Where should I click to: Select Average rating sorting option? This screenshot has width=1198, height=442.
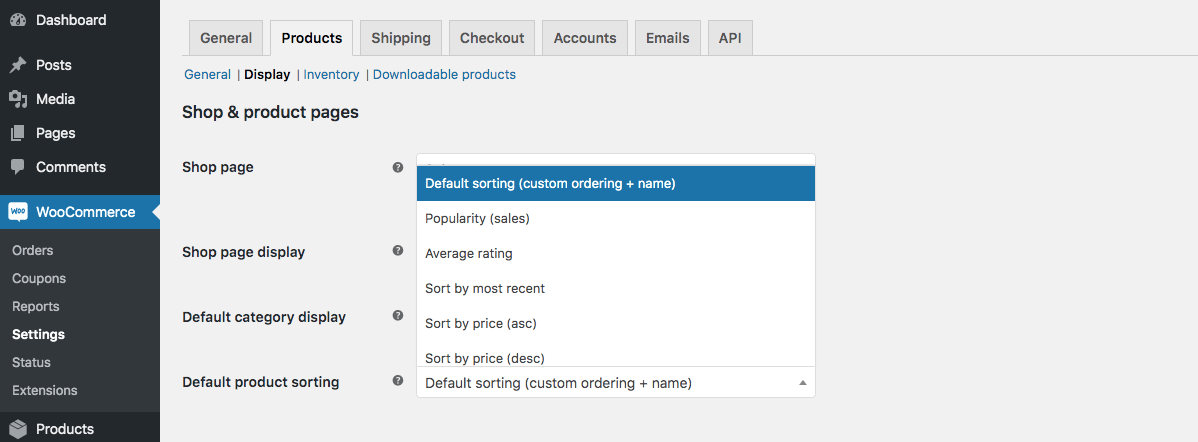(x=616, y=253)
